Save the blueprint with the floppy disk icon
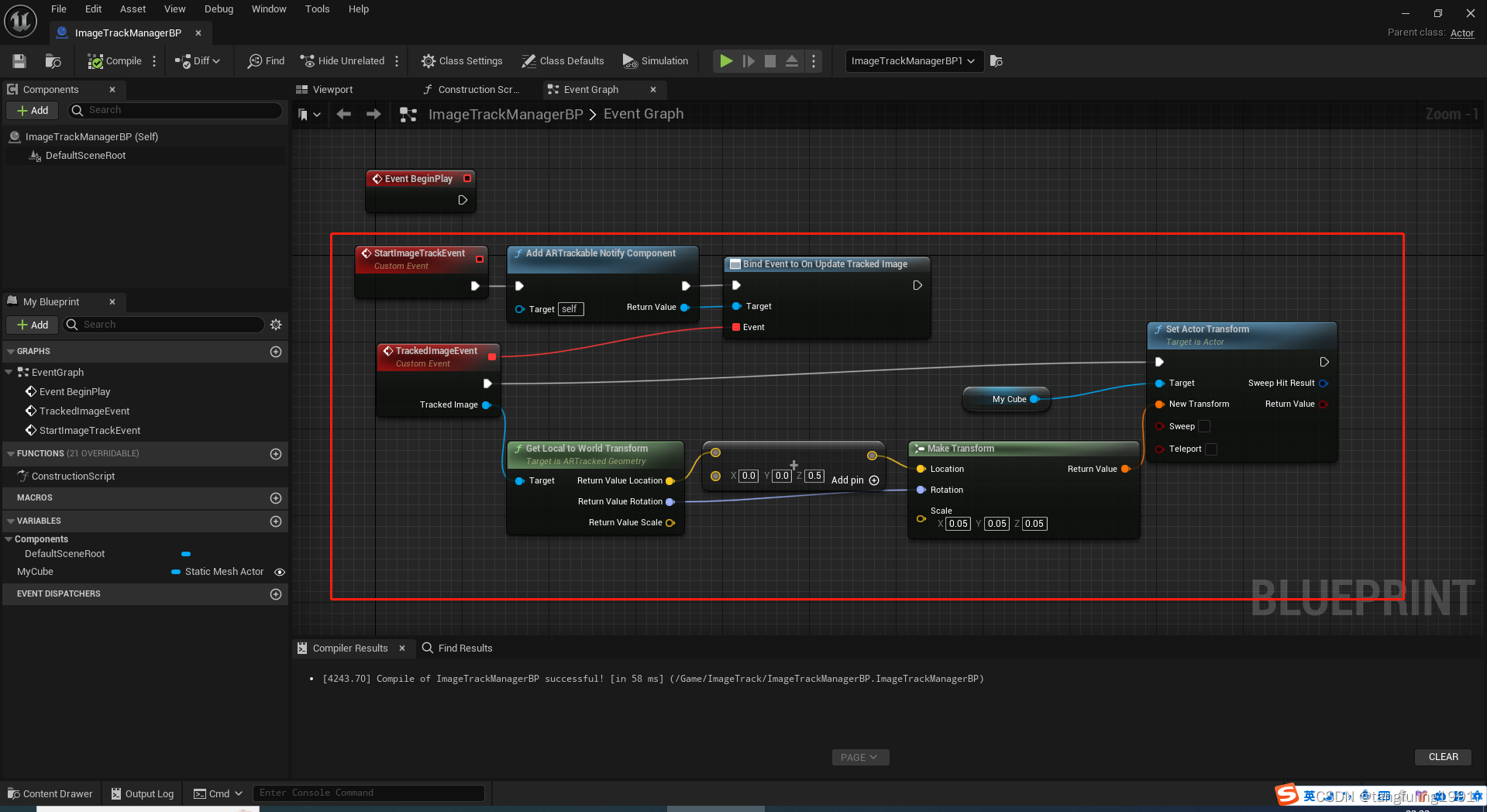This screenshot has height=812, width=1487. [x=19, y=61]
